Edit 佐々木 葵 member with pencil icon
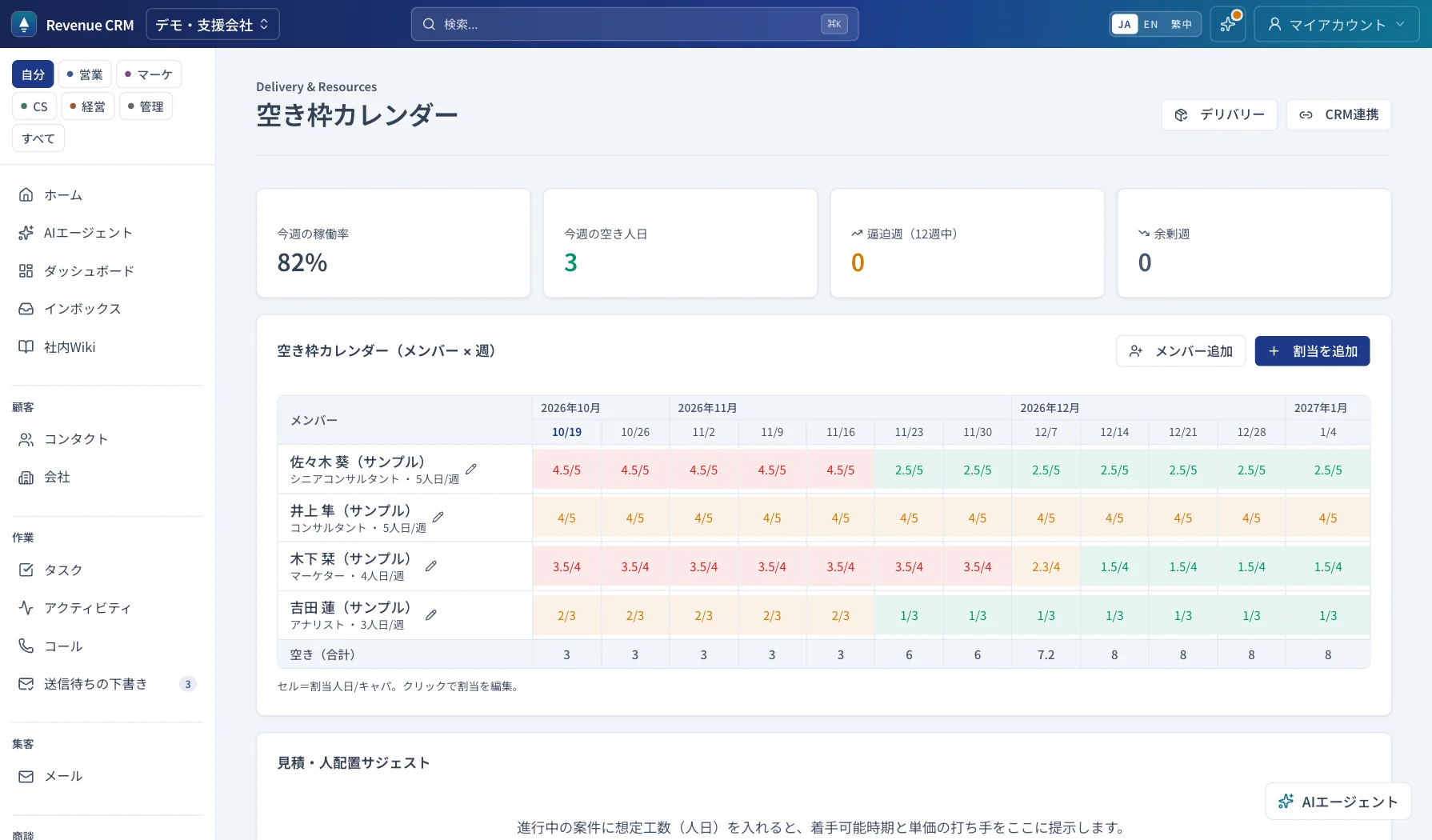1432x840 pixels. (471, 470)
